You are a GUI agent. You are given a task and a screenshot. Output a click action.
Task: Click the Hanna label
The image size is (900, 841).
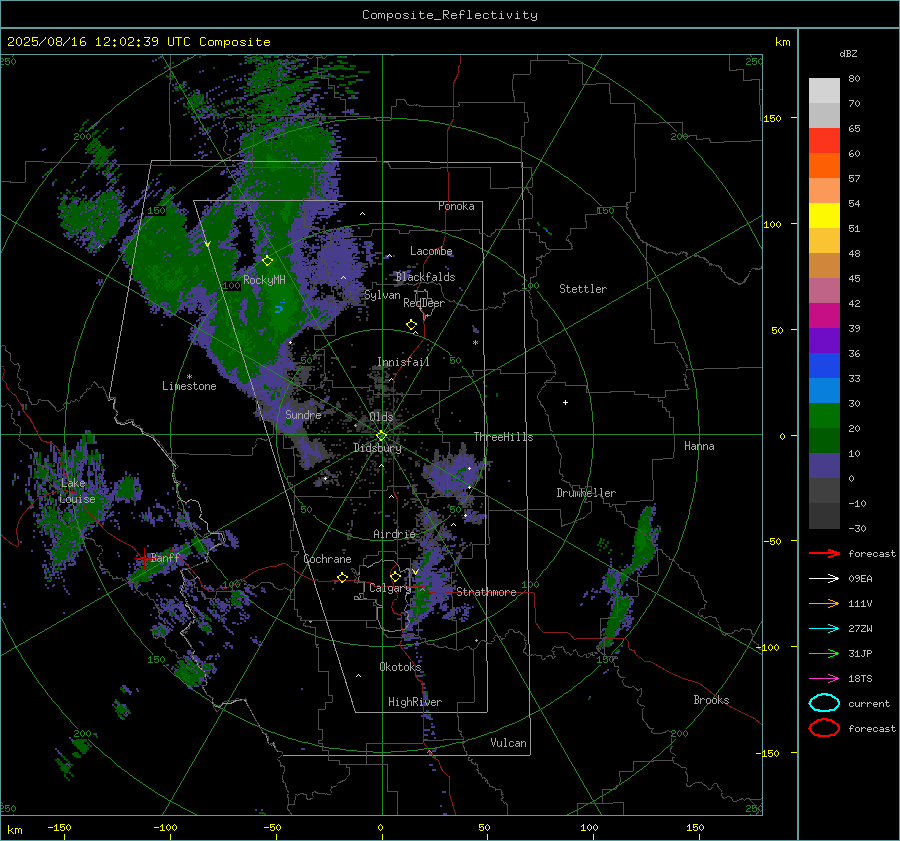(699, 446)
